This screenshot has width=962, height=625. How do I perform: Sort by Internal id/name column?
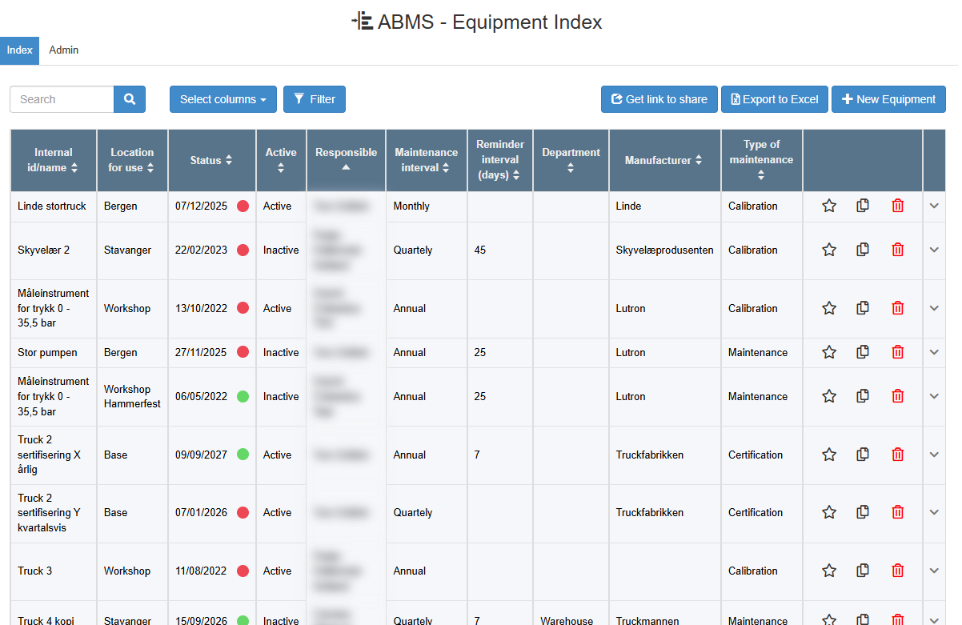click(x=53, y=160)
